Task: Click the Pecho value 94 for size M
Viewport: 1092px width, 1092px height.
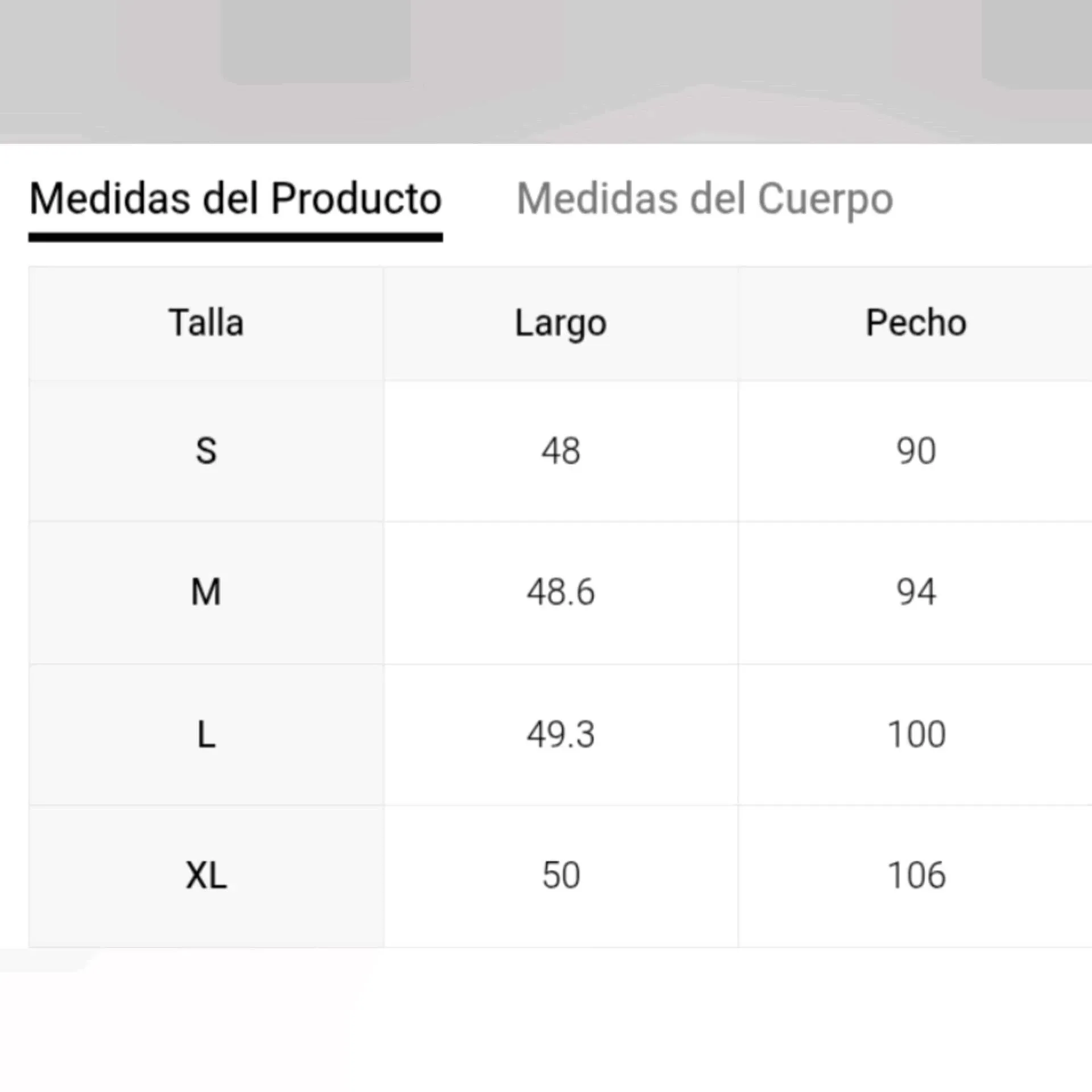Action: pyautogui.click(x=916, y=592)
